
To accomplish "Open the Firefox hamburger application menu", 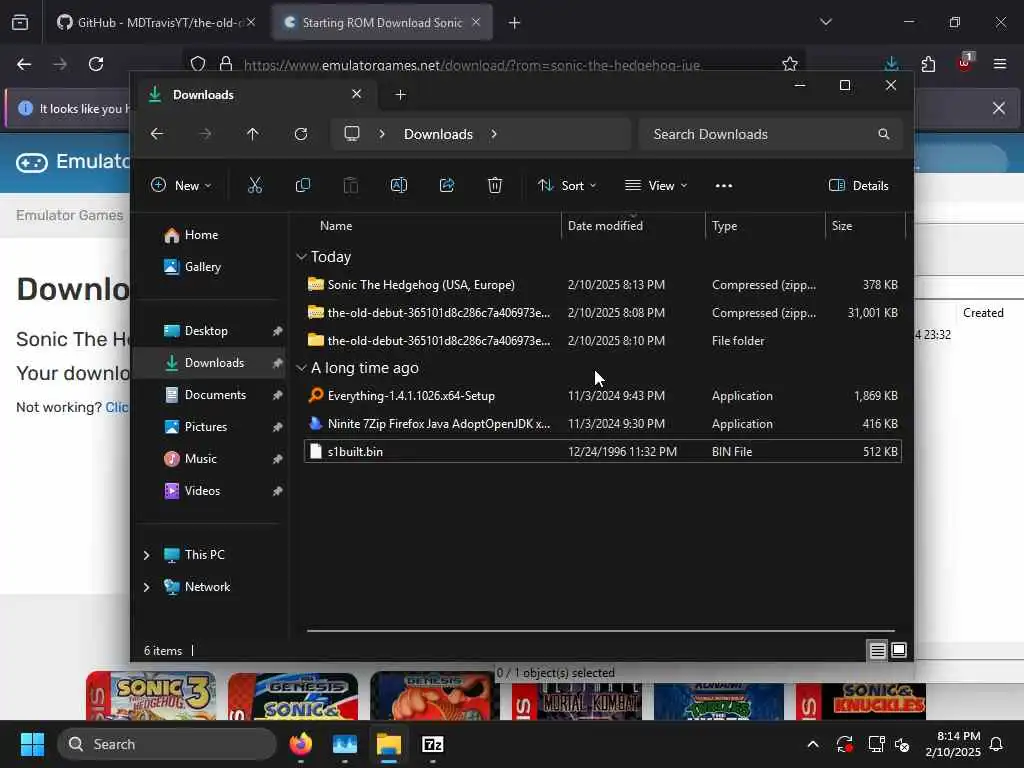I will tap(999, 64).
